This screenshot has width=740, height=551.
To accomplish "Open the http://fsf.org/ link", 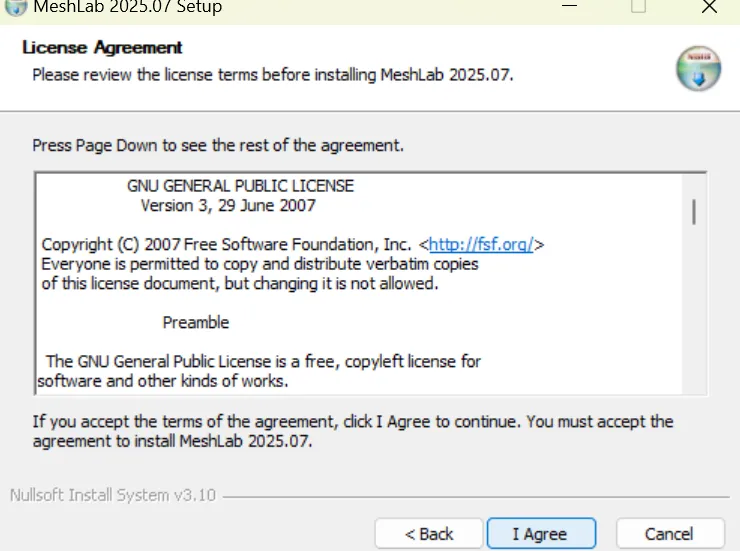I will point(481,244).
